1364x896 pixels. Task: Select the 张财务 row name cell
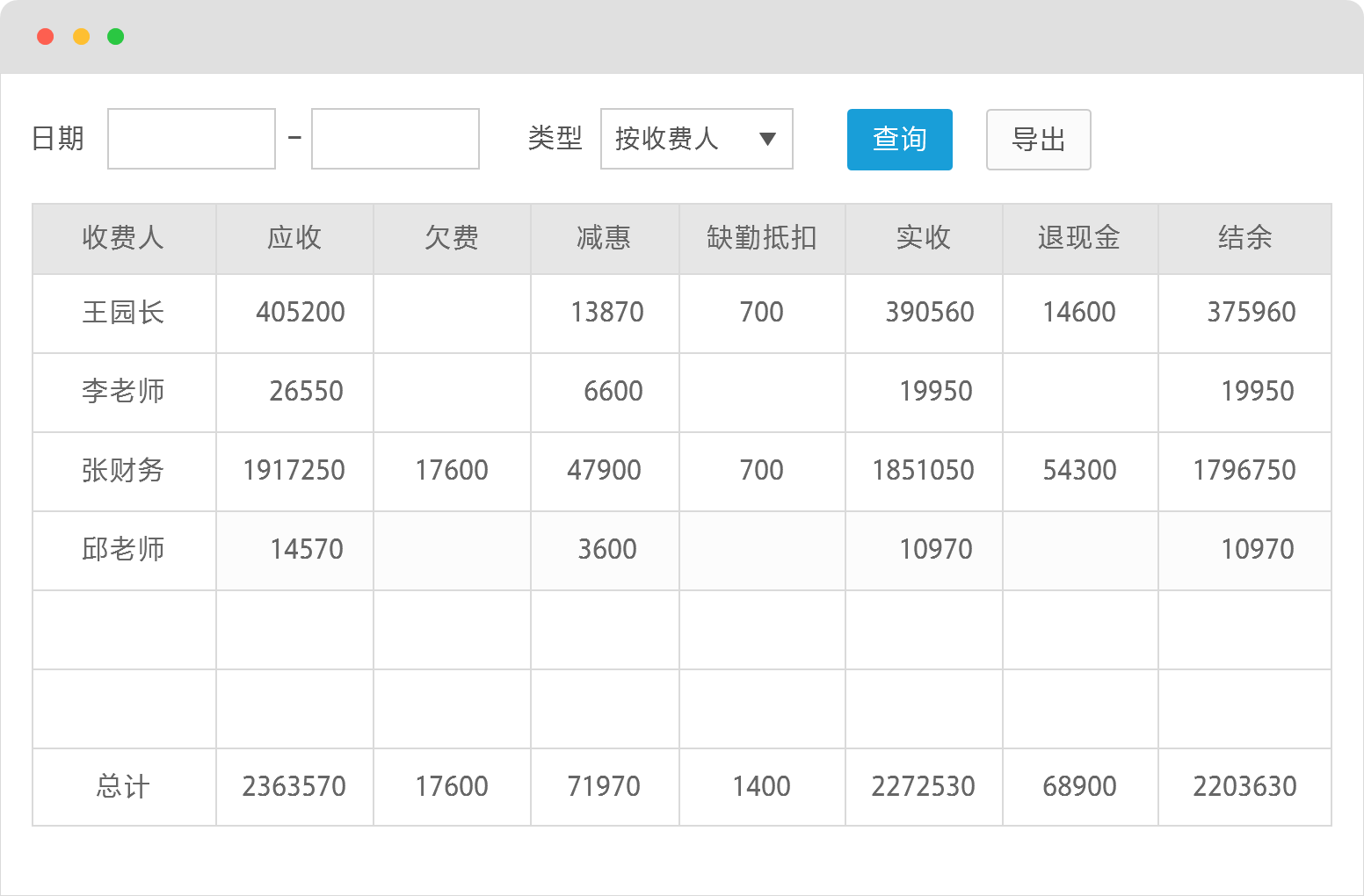tap(123, 471)
